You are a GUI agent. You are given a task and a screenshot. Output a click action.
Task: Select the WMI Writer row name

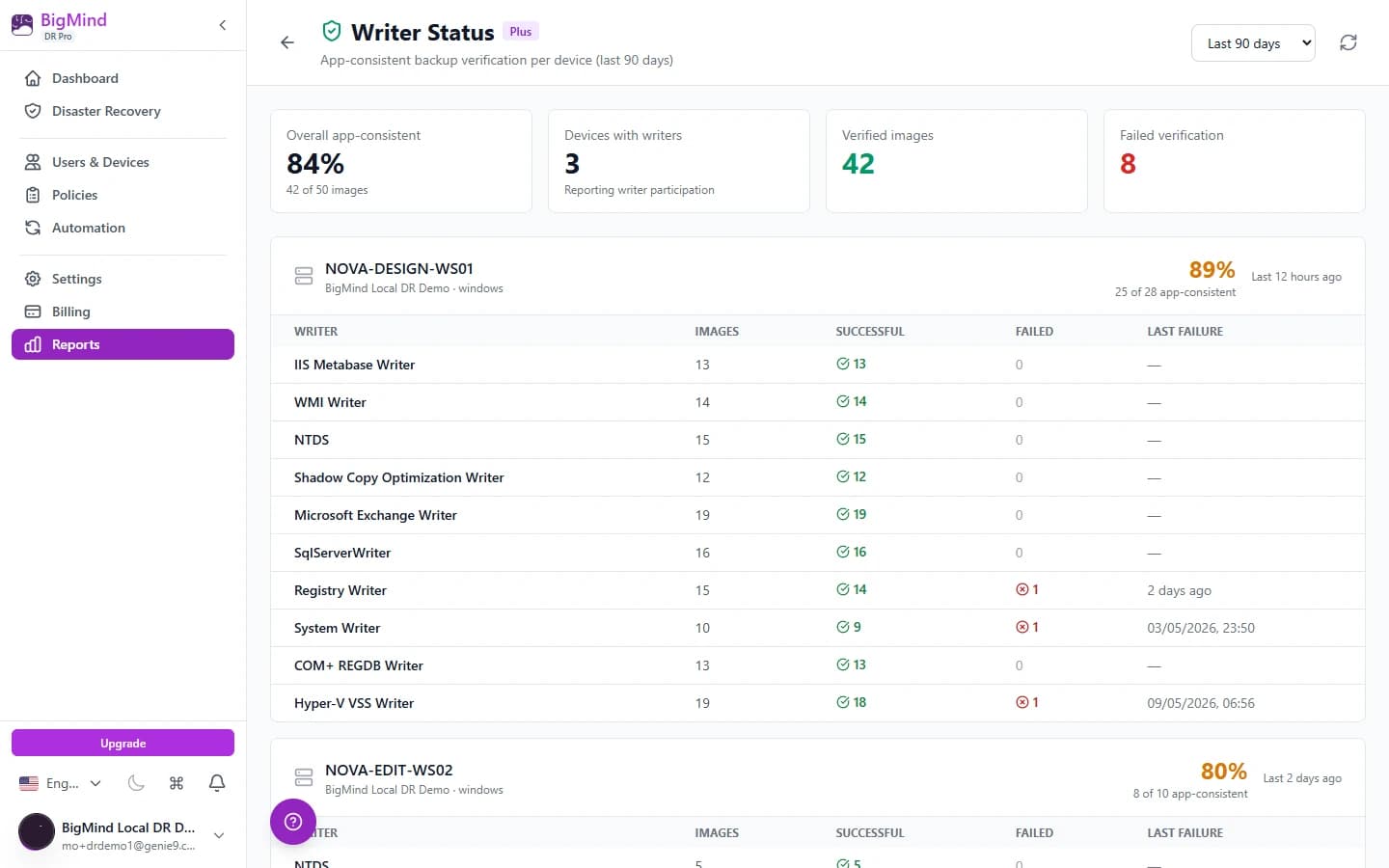coord(330,402)
